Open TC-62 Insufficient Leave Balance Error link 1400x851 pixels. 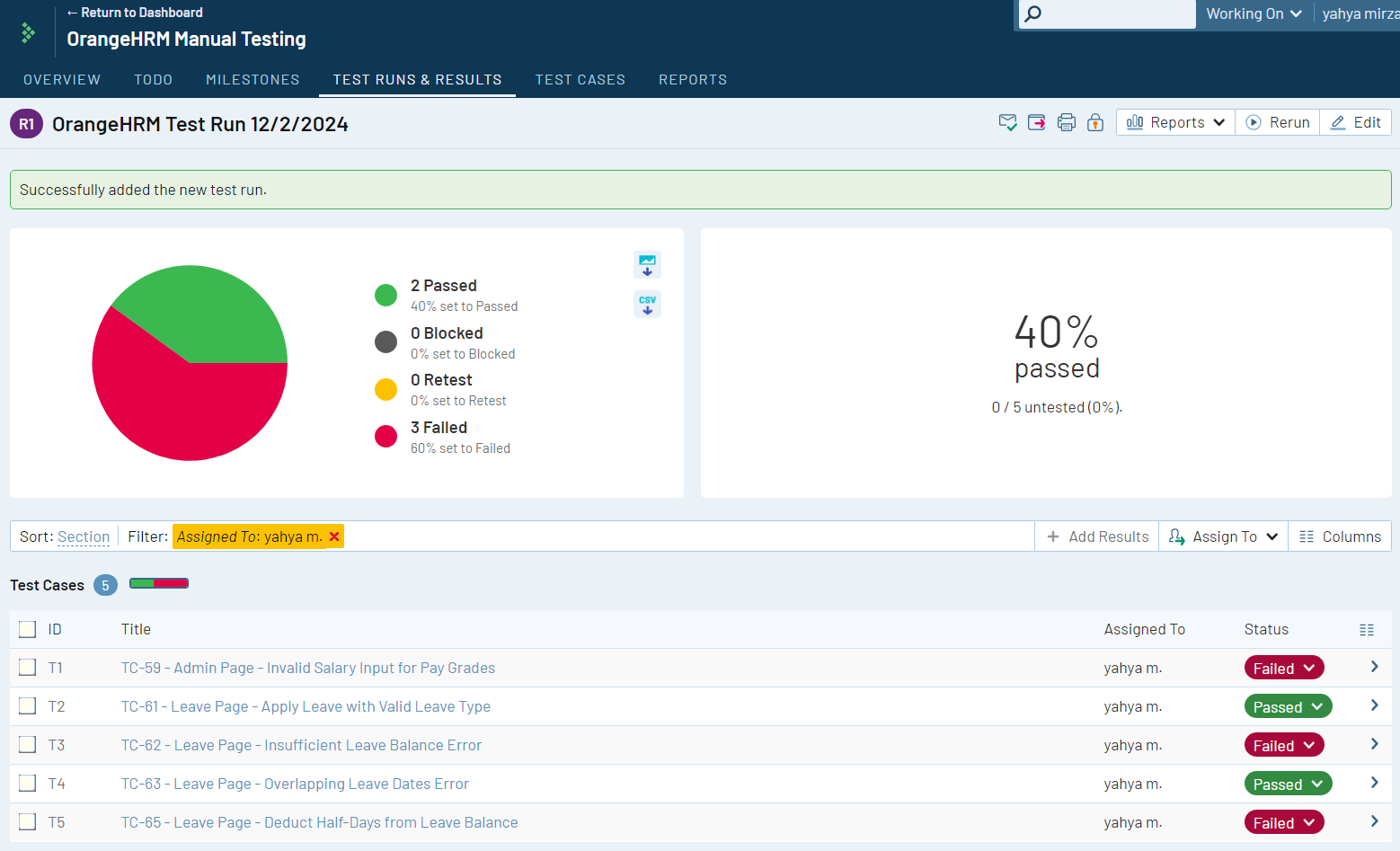(x=301, y=745)
